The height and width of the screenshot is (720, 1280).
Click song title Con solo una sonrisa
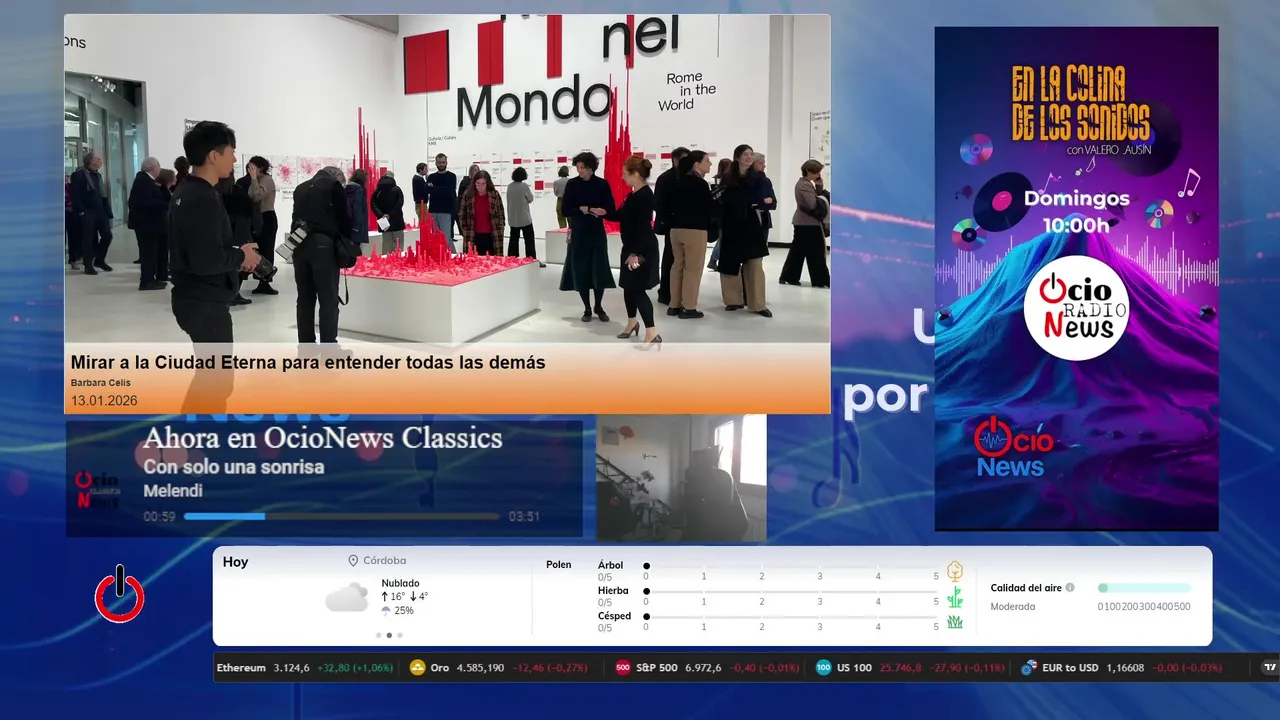coord(234,467)
